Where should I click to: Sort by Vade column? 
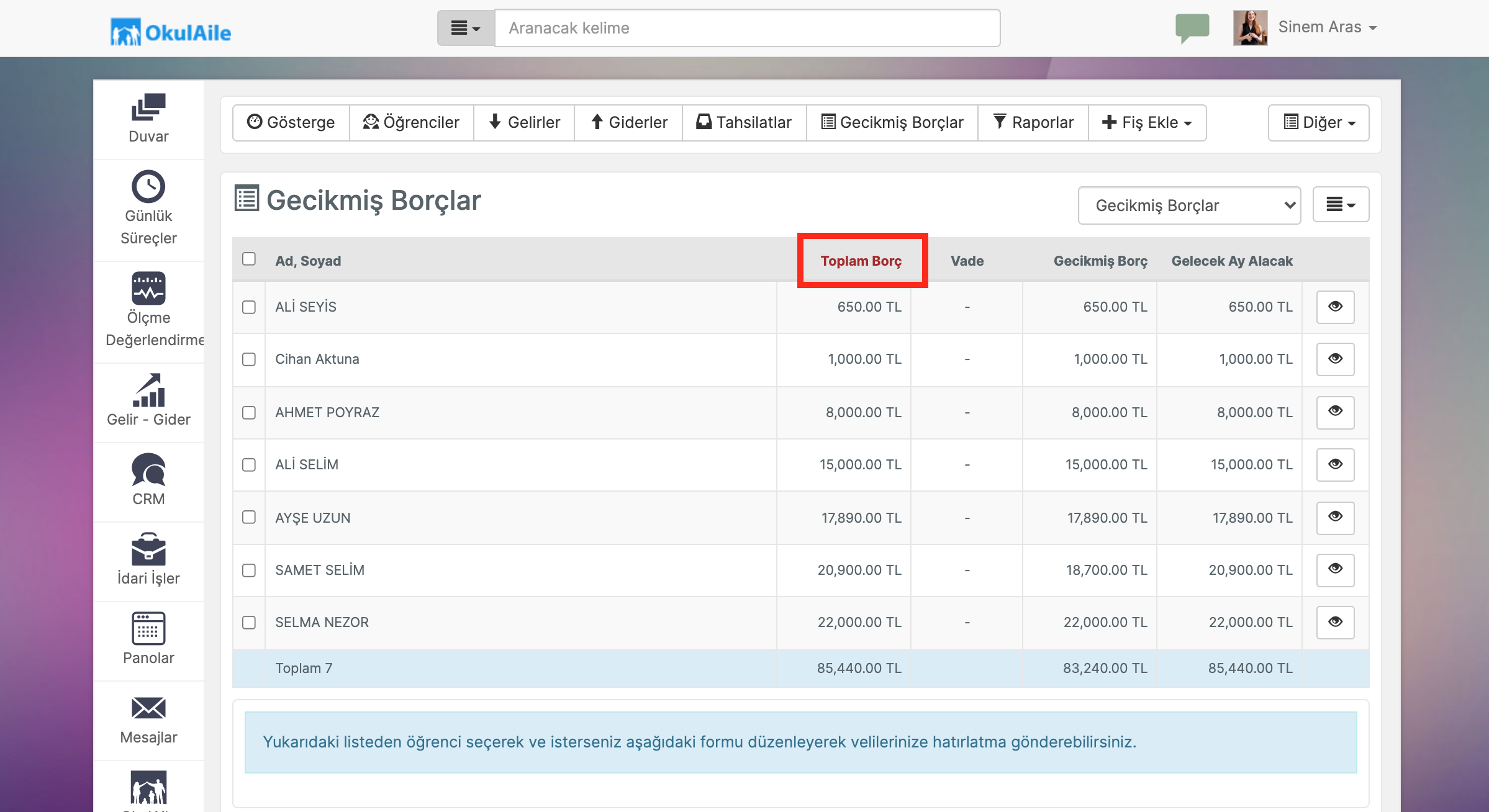(x=967, y=261)
